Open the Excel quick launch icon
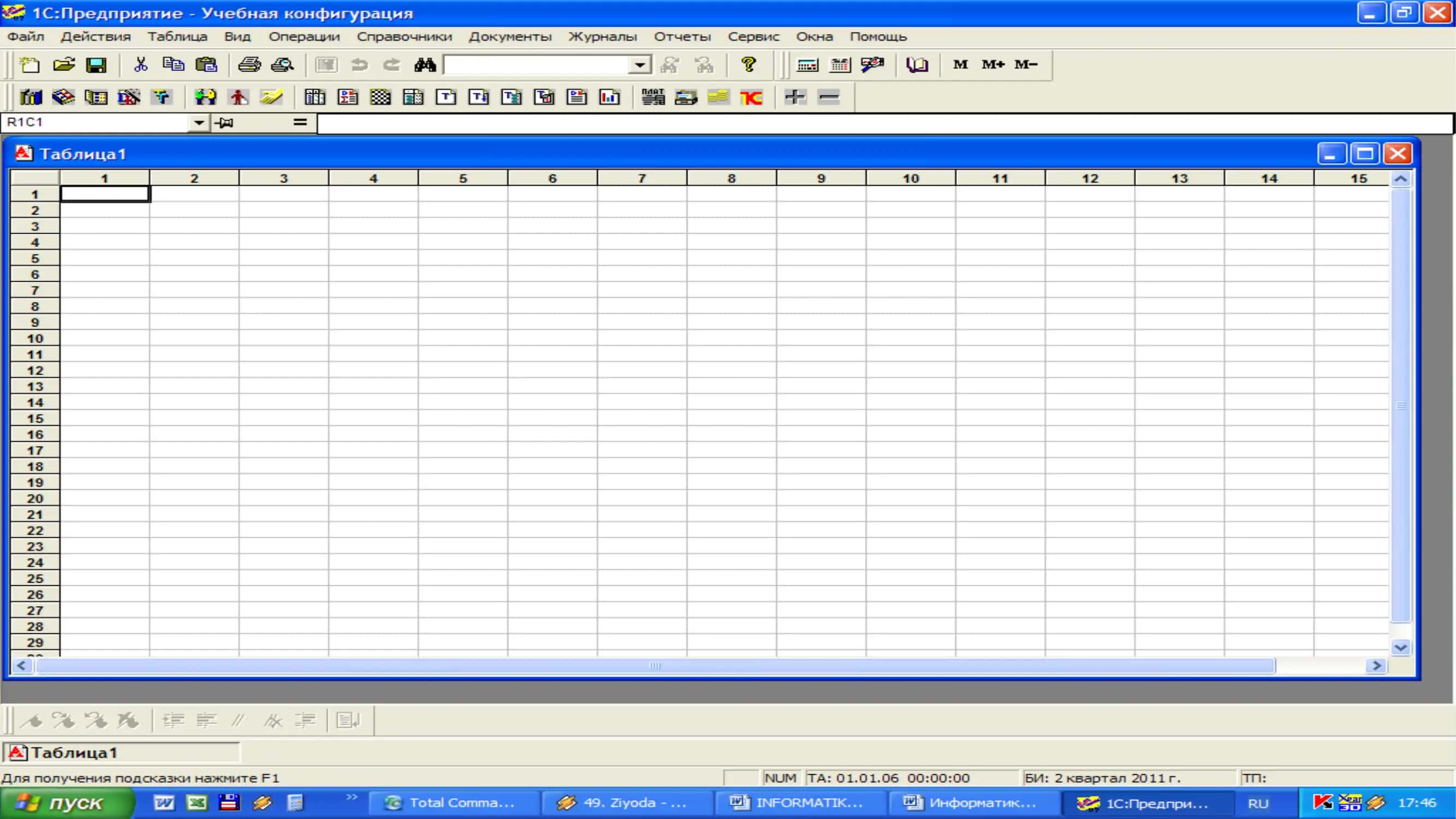 197,803
